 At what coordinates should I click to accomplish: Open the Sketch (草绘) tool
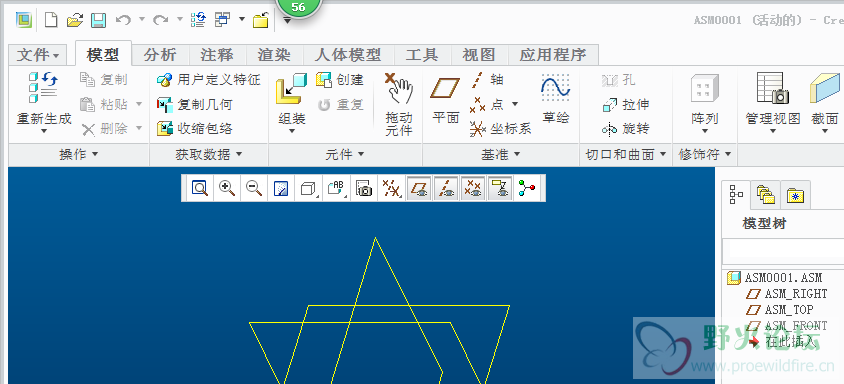pyautogui.click(x=555, y=88)
